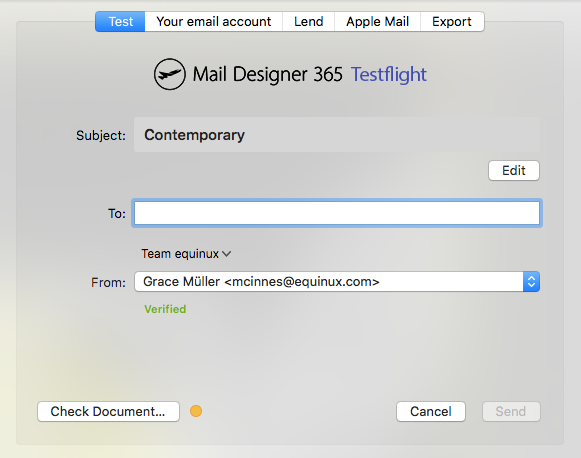The width and height of the screenshot is (581, 458).
Task: Click the Edit button
Action: 514,170
